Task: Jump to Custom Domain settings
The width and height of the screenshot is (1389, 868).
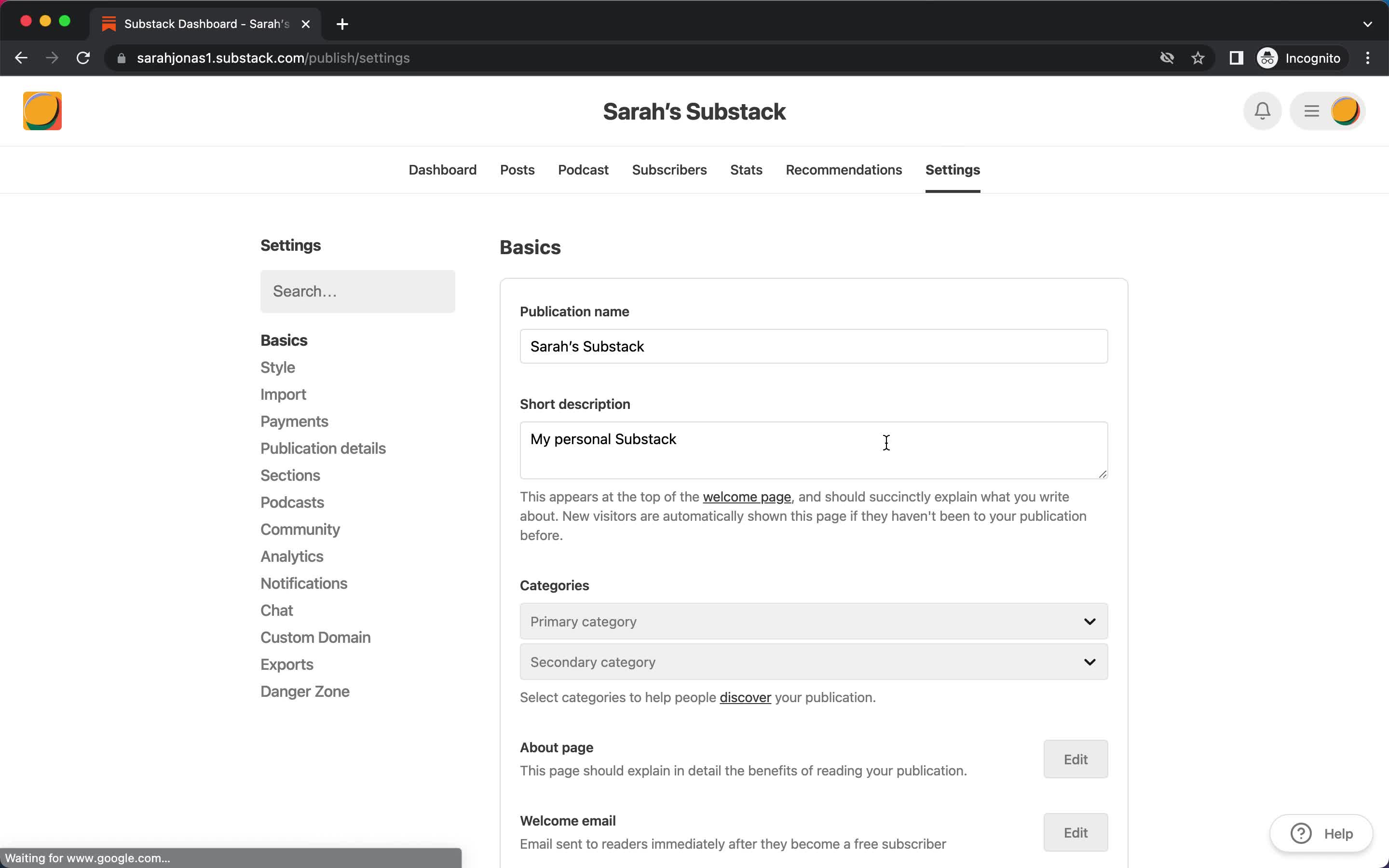Action: (x=316, y=637)
